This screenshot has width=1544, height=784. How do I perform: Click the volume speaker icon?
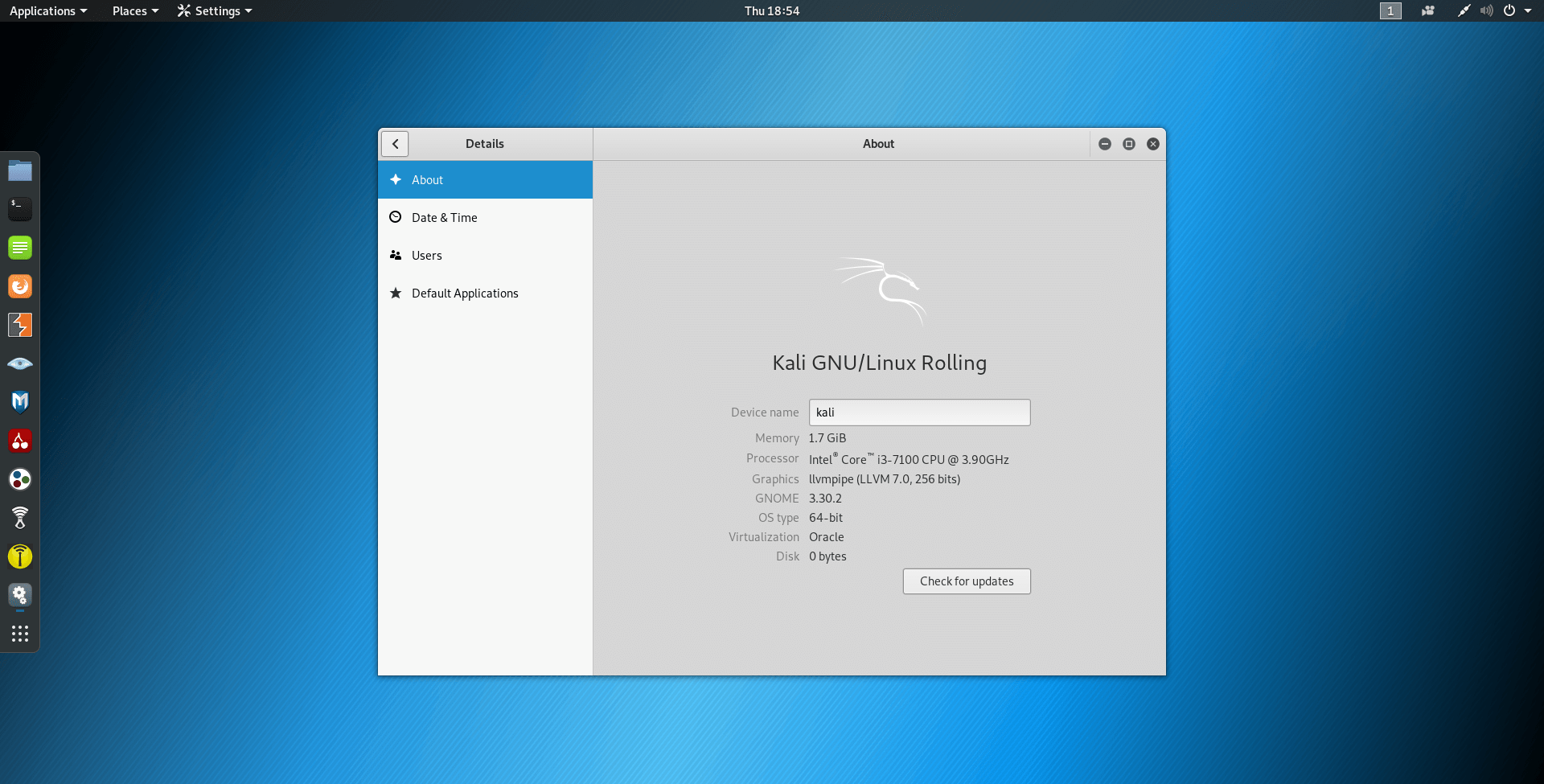pyautogui.click(x=1487, y=10)
